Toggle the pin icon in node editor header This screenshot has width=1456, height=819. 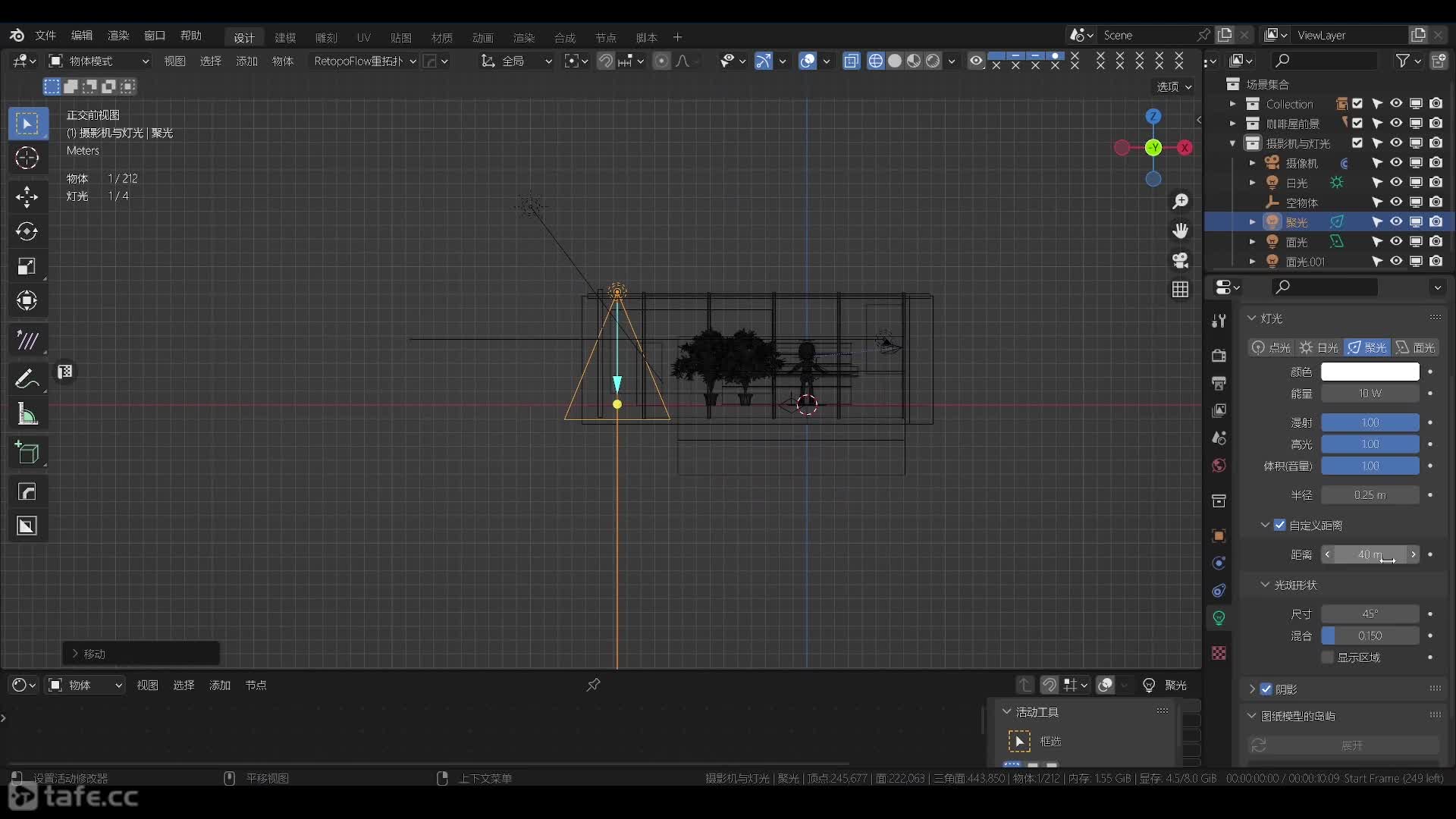coord(593,685)
